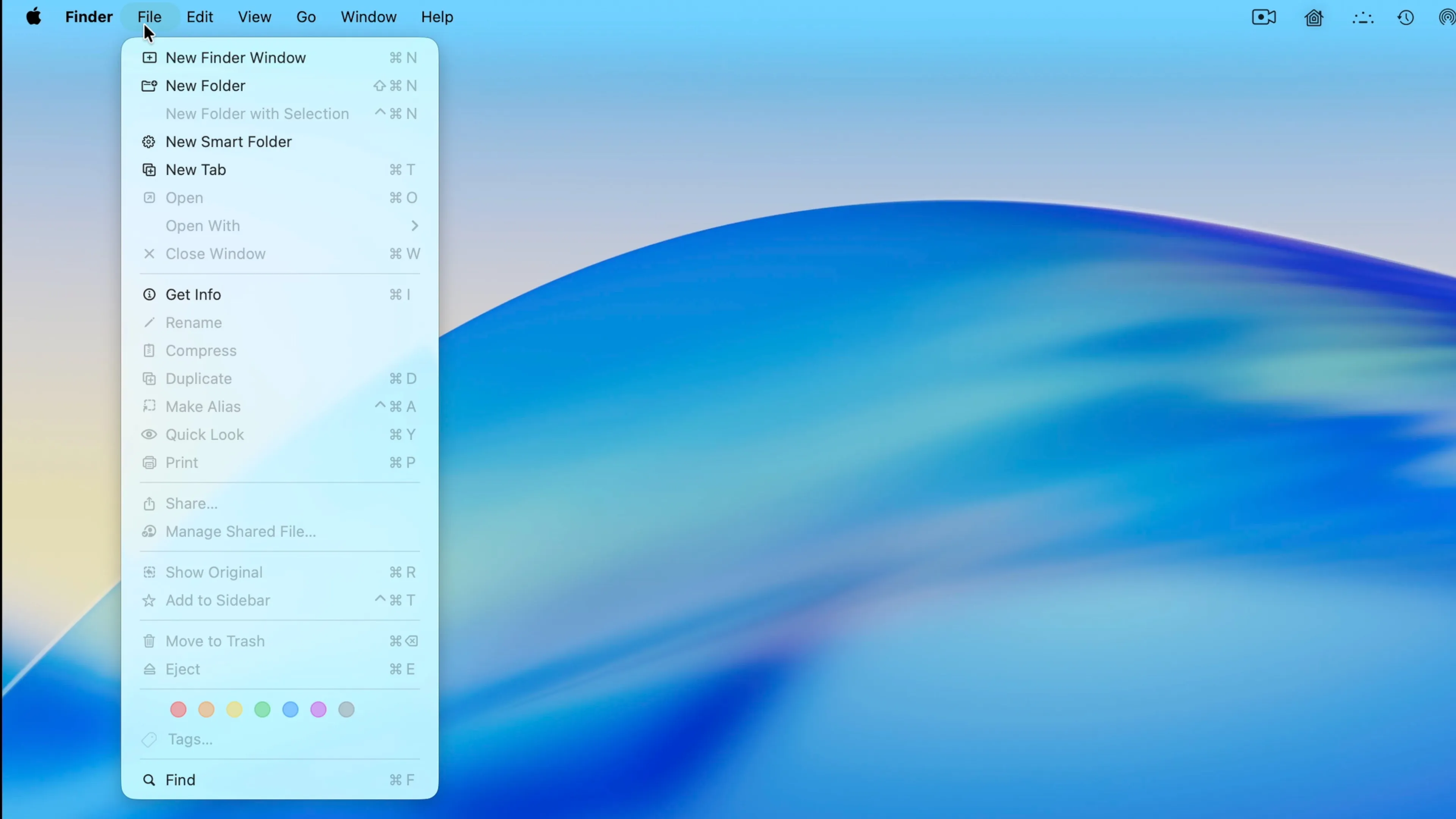This screenshot has height=819, width=1456.
Task: Open the Help menu
Action: click(x=437, y=17)
